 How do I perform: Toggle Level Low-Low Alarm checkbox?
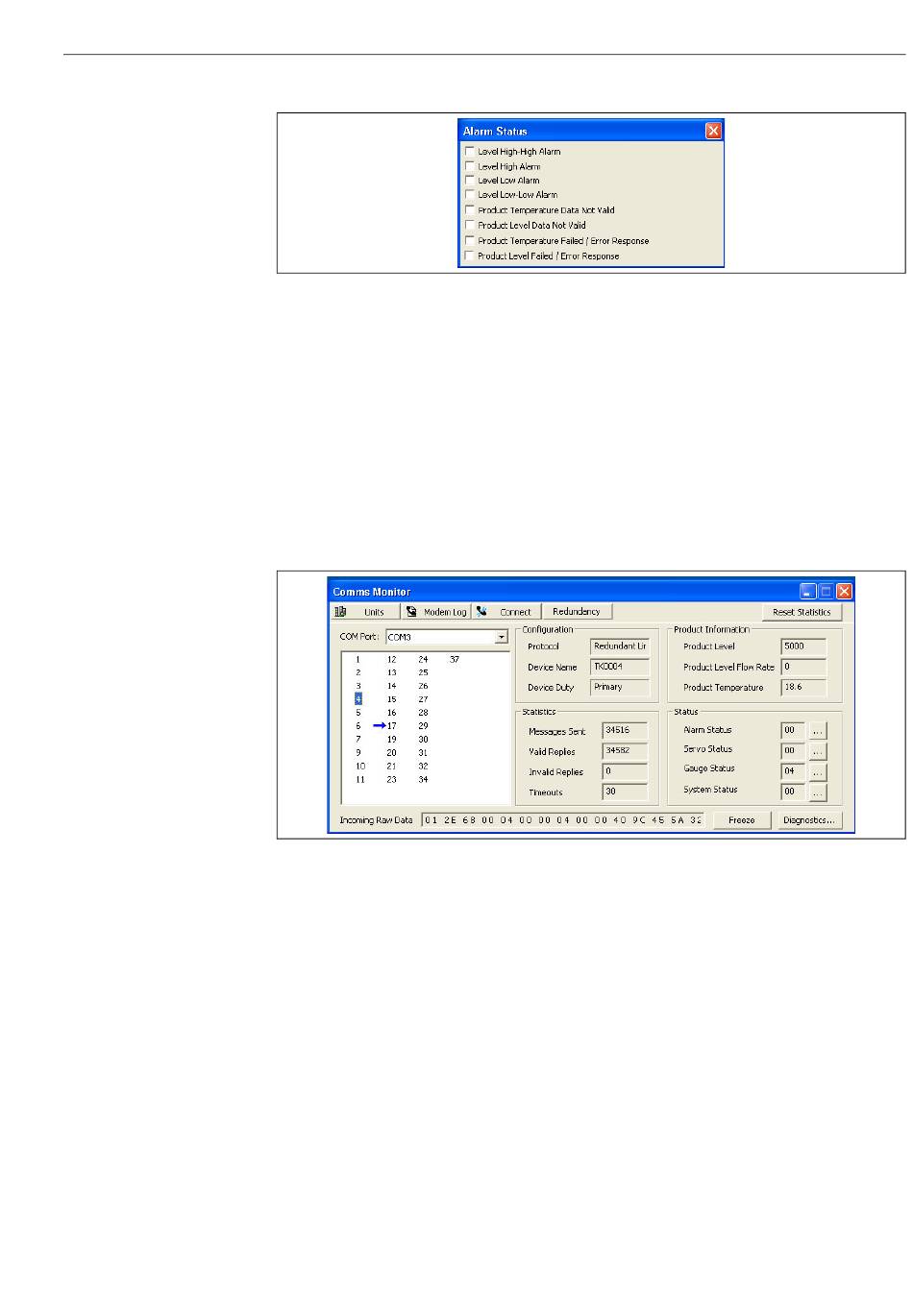point(469,194)
